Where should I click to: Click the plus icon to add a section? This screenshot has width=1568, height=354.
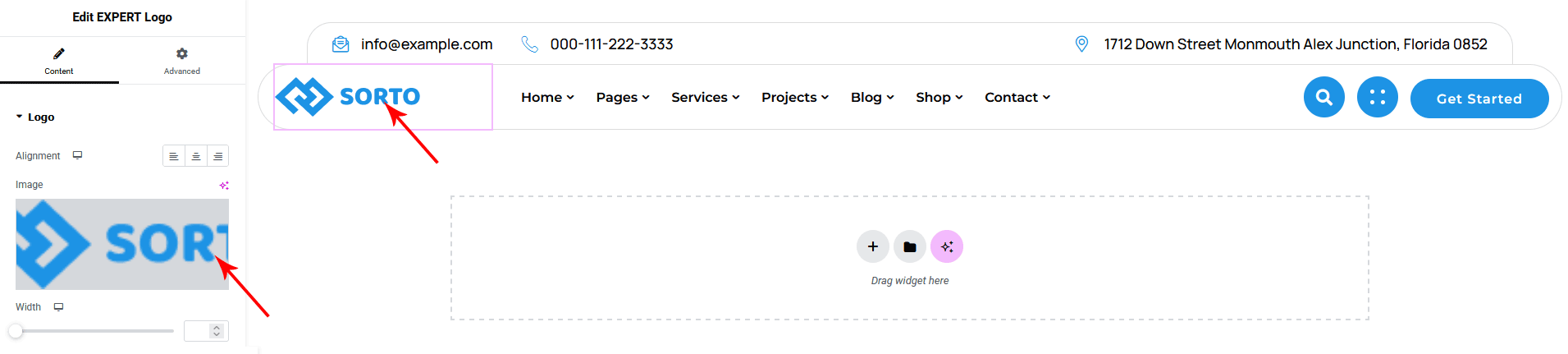click(873, 246)
